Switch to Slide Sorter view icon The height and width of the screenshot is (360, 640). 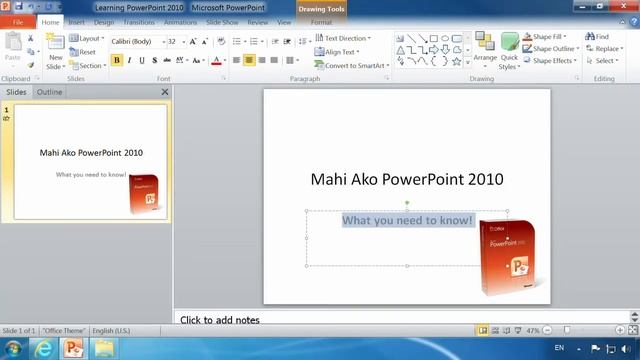[x=495, y=331]
